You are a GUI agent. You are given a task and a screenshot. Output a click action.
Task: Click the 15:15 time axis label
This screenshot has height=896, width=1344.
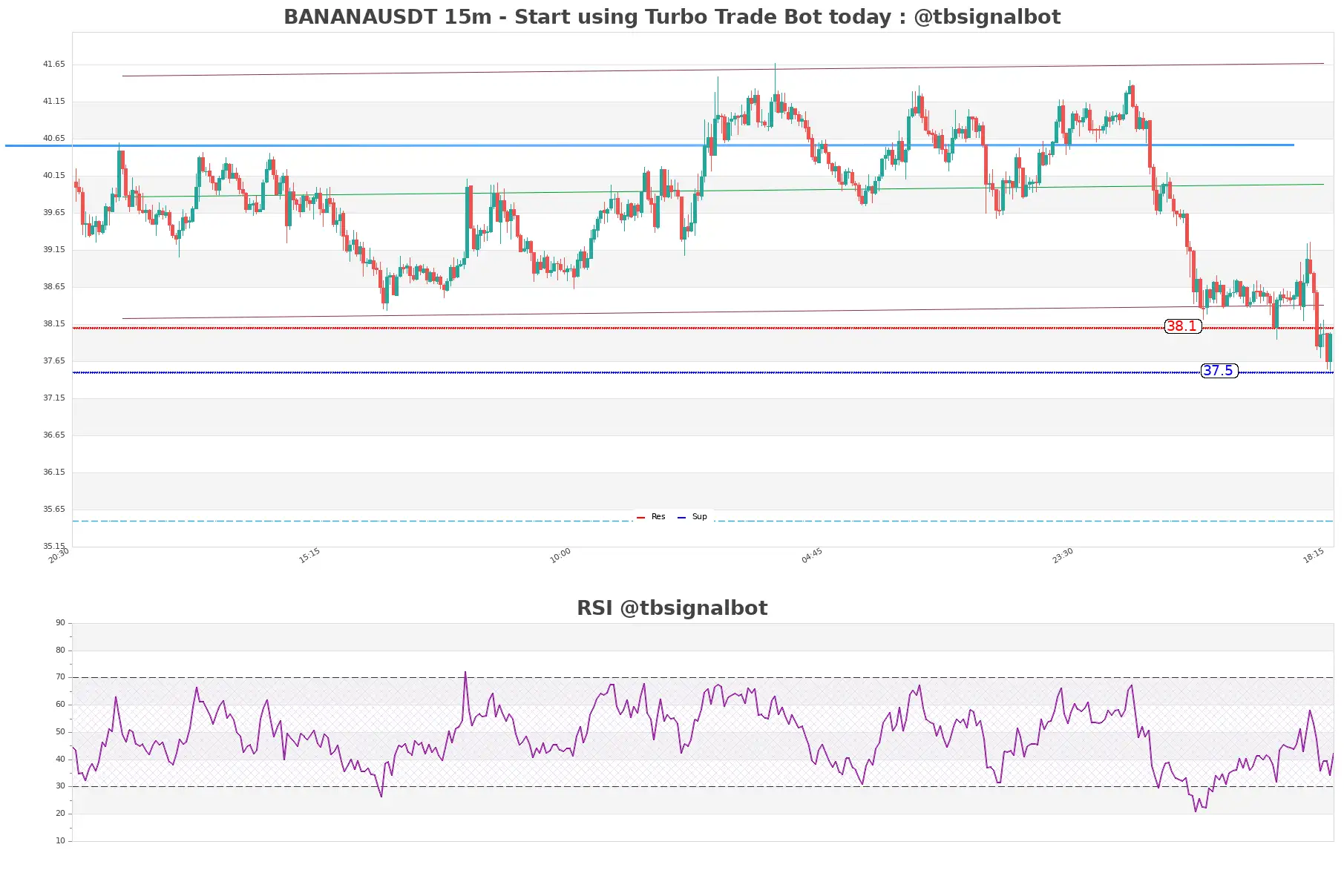point(309,556)
